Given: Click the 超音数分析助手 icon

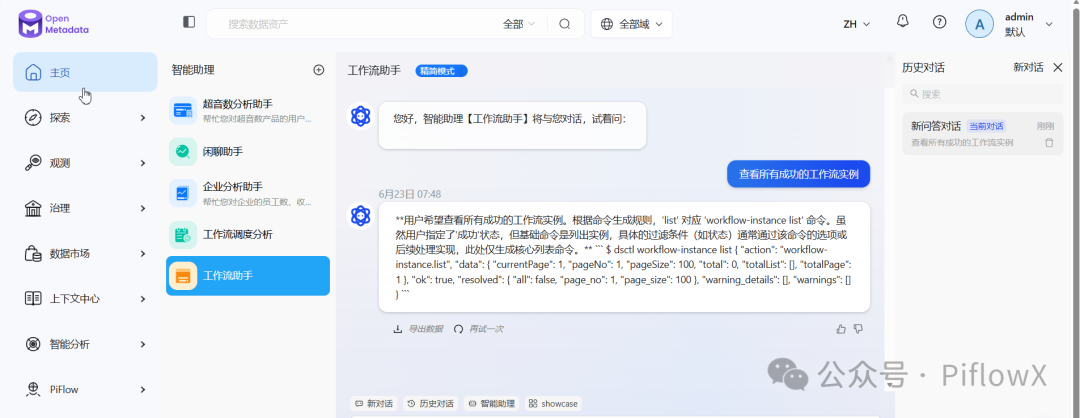Looking at the screenshot, I should point(183,110).
